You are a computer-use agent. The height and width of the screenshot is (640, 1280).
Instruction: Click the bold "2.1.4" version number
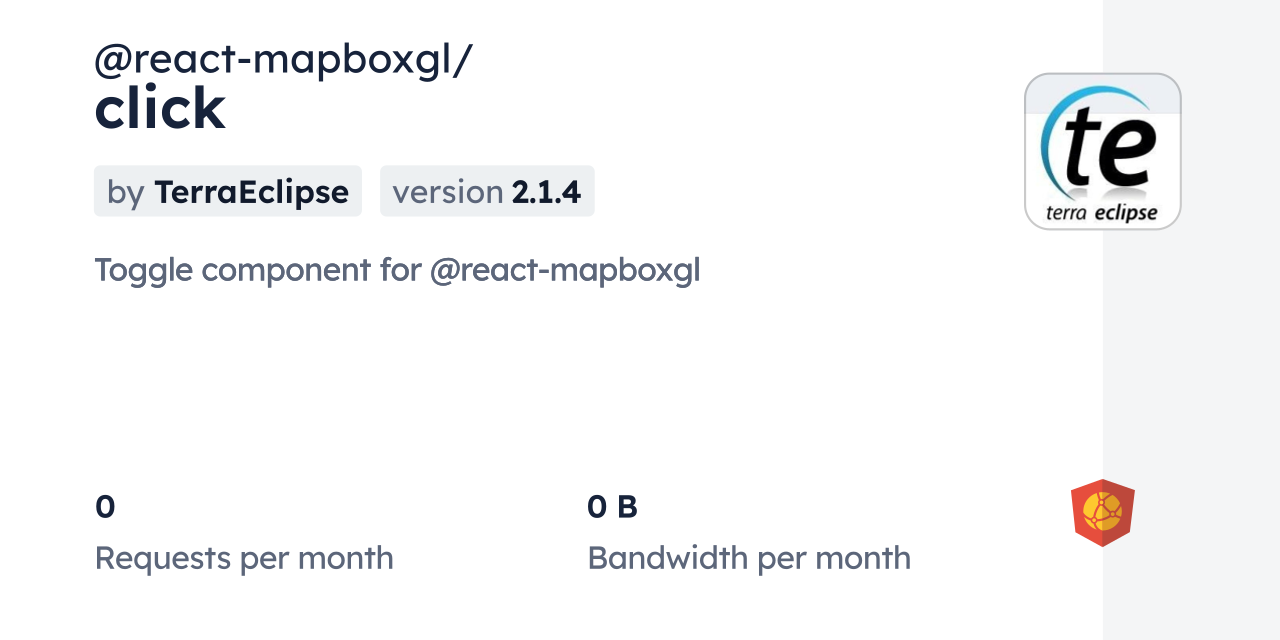pos(546,191)
